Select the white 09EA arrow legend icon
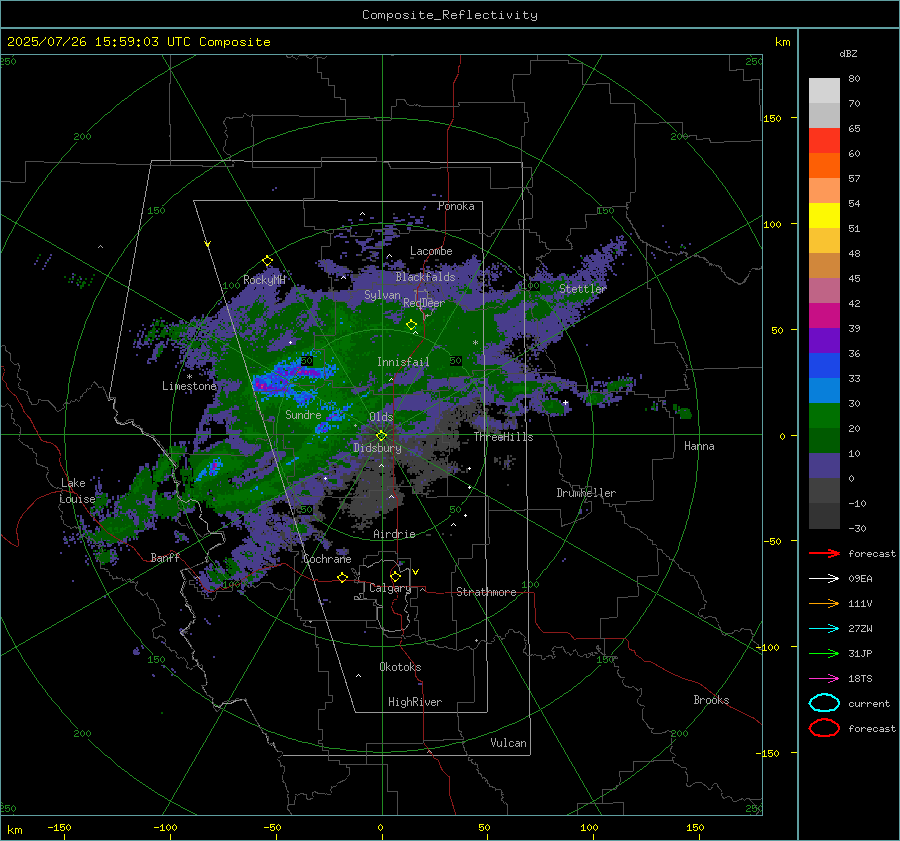900x841 pixels. pos(824,579)
